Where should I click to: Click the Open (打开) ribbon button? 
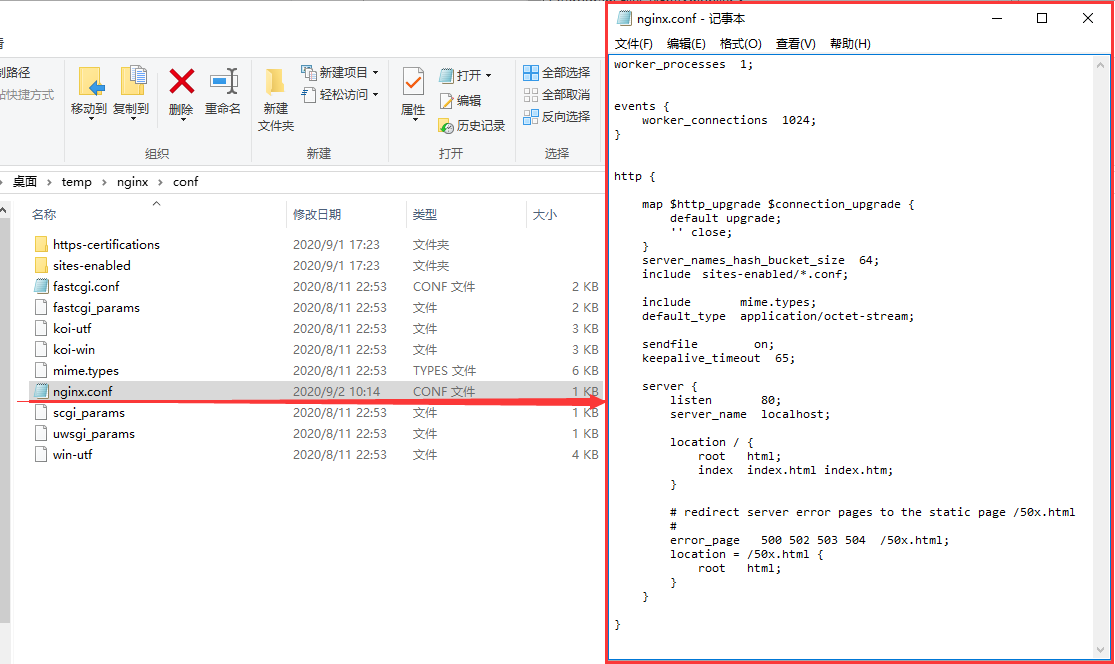pyautogui.click(x=465, y=75)
